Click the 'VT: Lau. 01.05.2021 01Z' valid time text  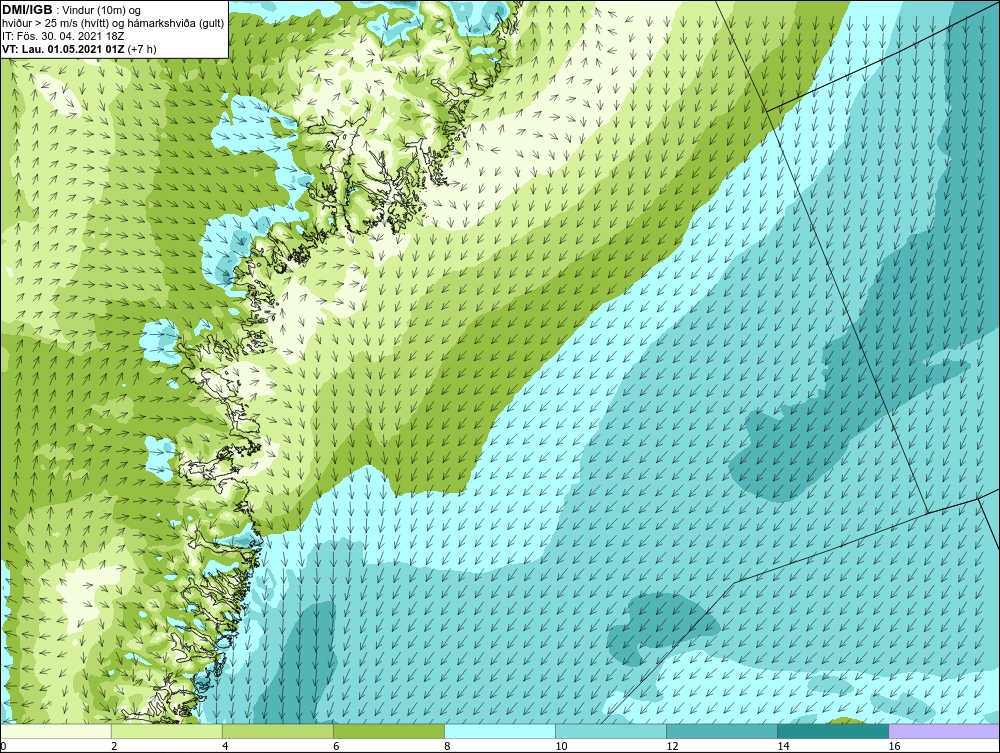tap(64, 49)
